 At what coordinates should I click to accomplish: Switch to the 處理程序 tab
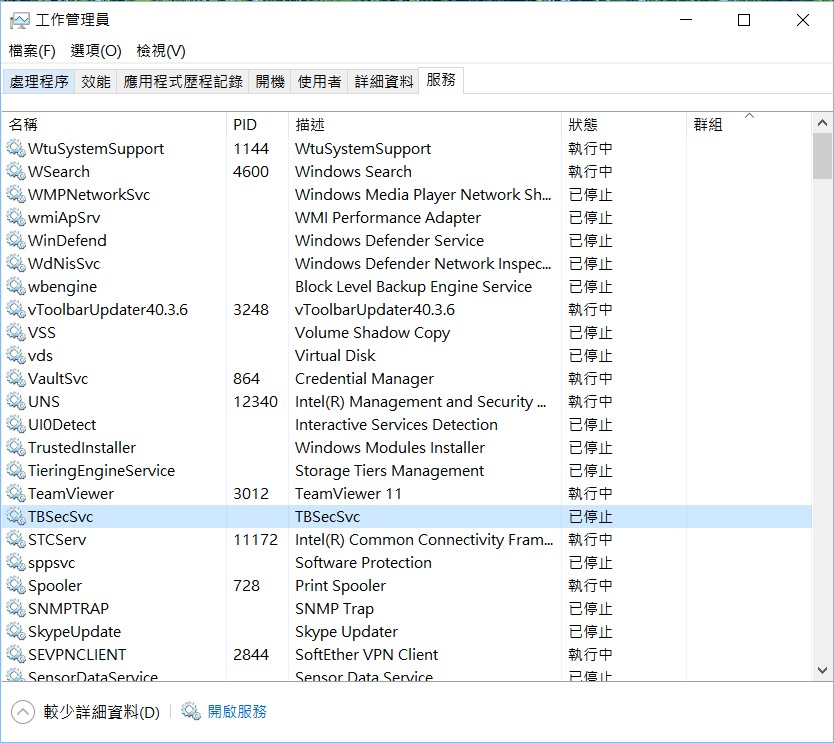[39, 81]
